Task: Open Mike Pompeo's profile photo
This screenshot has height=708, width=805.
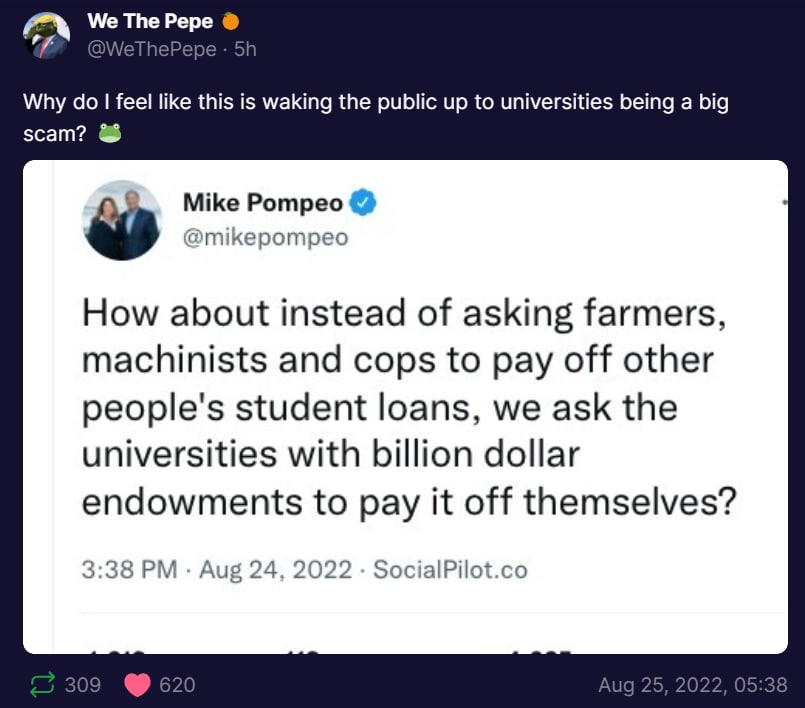Action: click(122, 220)
